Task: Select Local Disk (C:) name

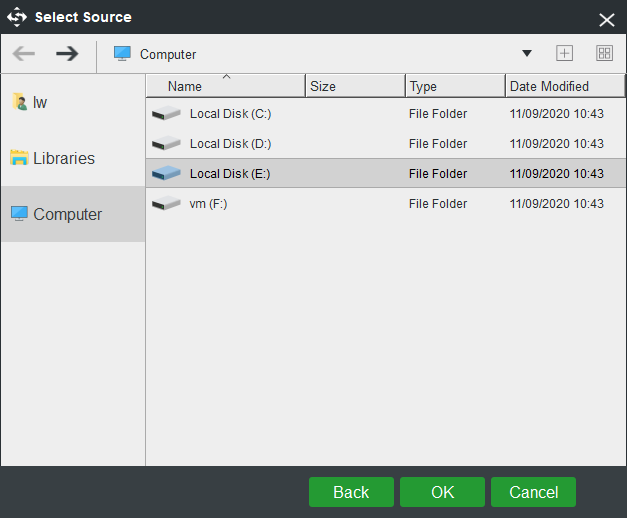Action: click(230, 114)
